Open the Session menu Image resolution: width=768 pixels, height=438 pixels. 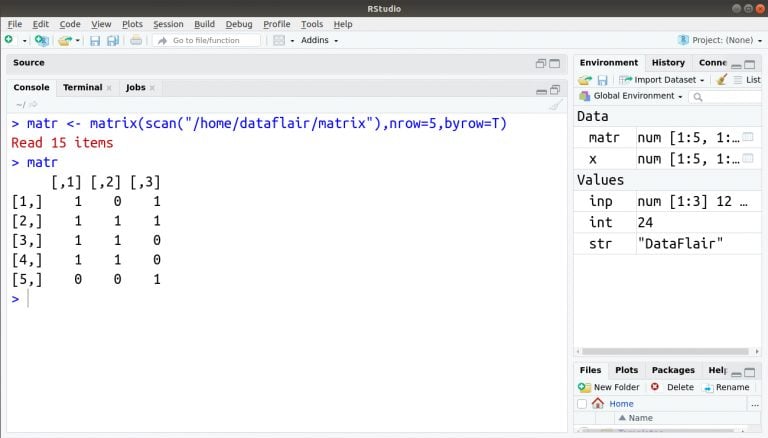(168, 24)
